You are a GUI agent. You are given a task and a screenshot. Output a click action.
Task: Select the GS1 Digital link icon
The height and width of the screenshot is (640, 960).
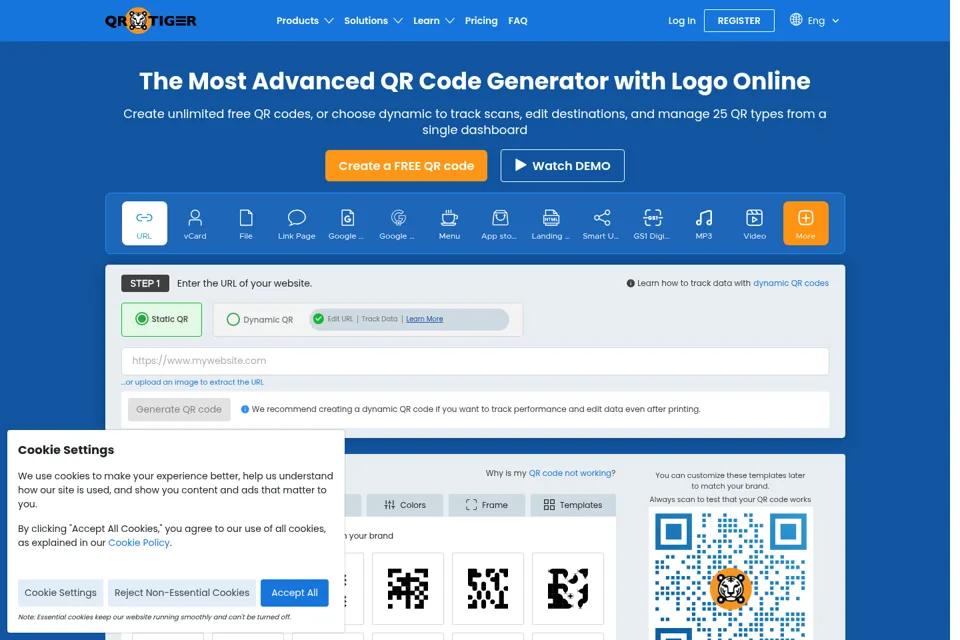coord(652,223)
